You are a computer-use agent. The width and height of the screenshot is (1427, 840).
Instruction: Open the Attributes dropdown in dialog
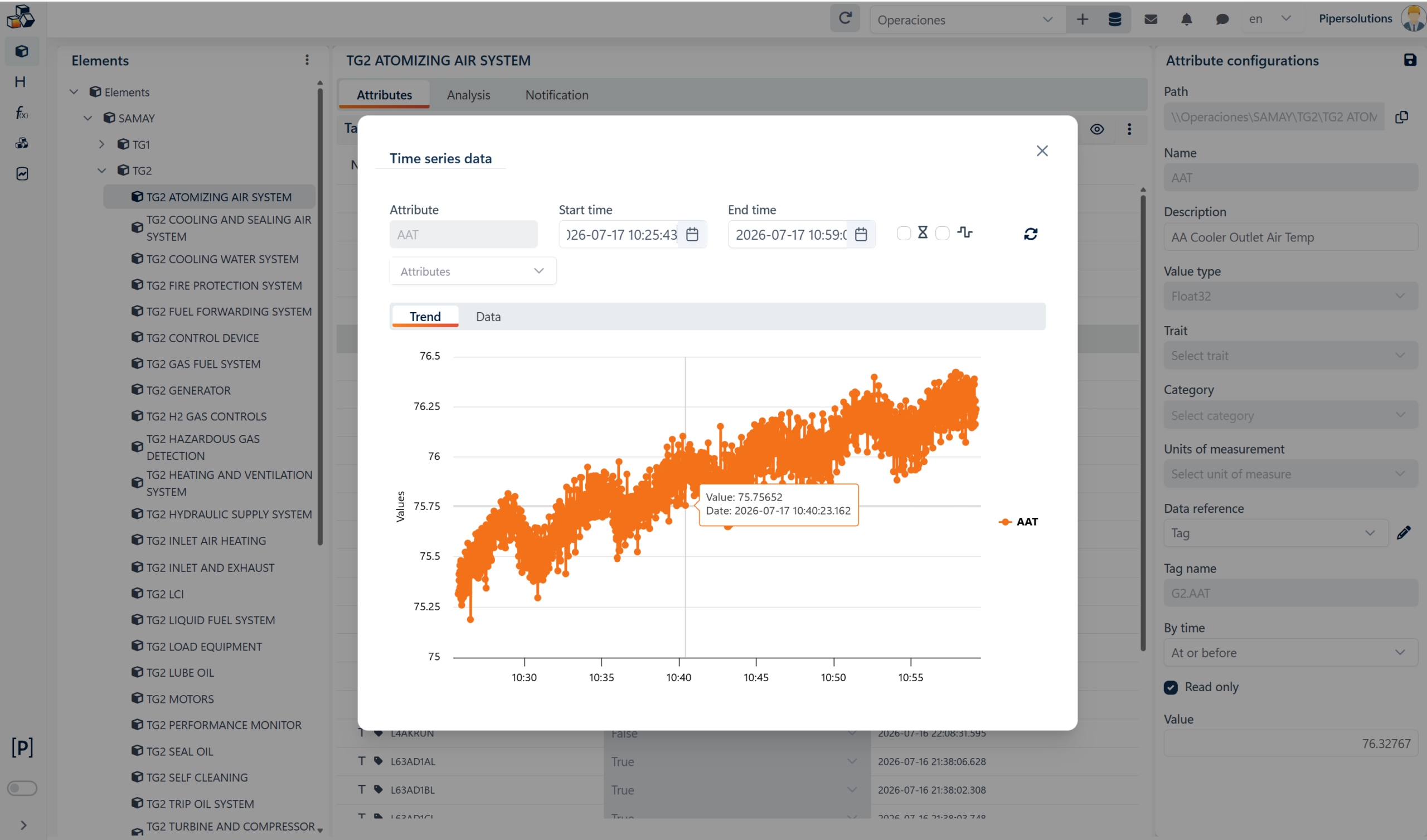472,271
